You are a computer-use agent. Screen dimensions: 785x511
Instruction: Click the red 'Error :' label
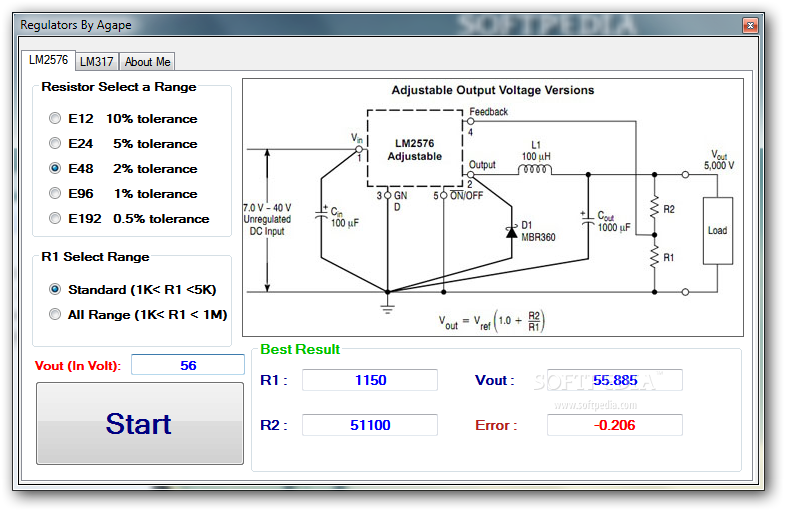click(496, 425)
